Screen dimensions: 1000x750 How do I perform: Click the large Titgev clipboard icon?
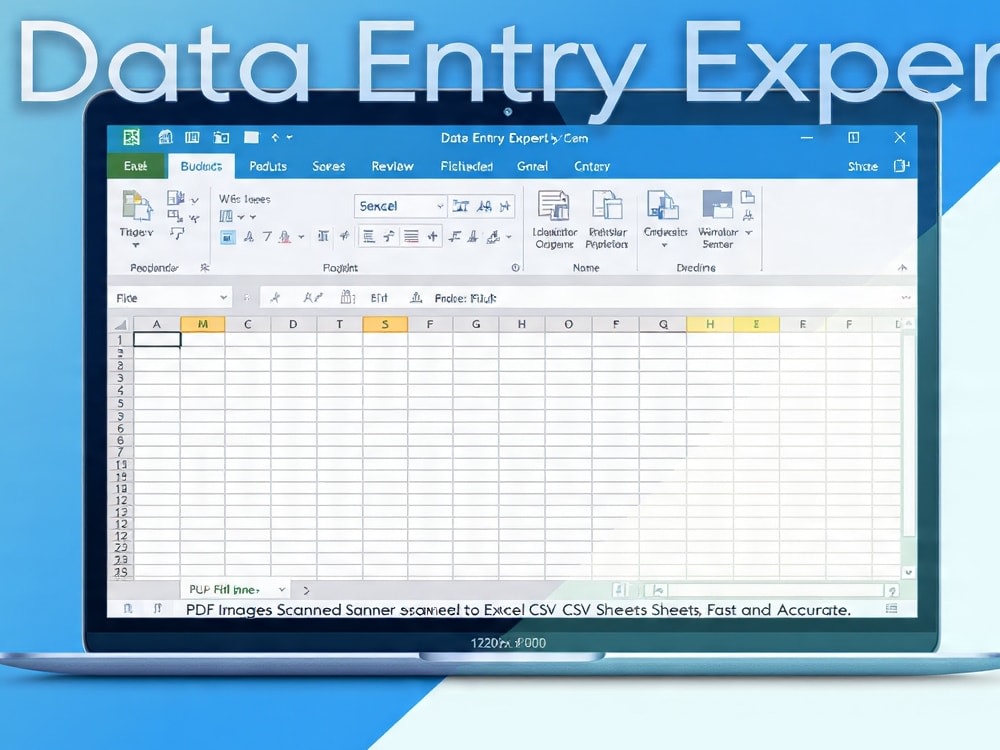137,207
